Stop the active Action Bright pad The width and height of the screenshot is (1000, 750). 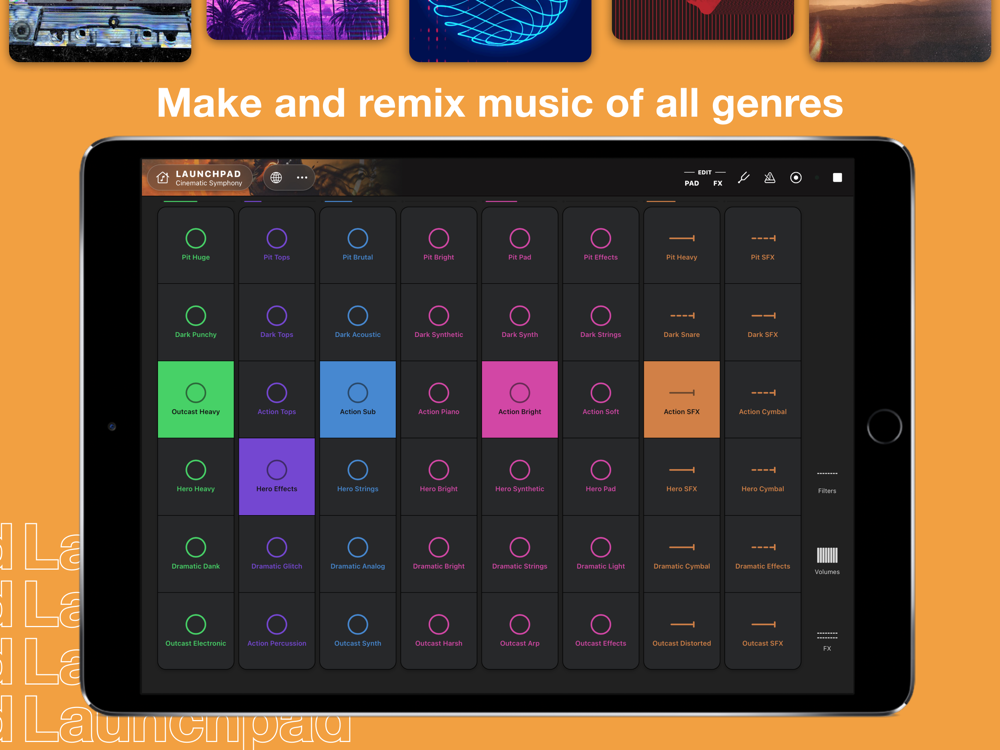tap(520, 399)
